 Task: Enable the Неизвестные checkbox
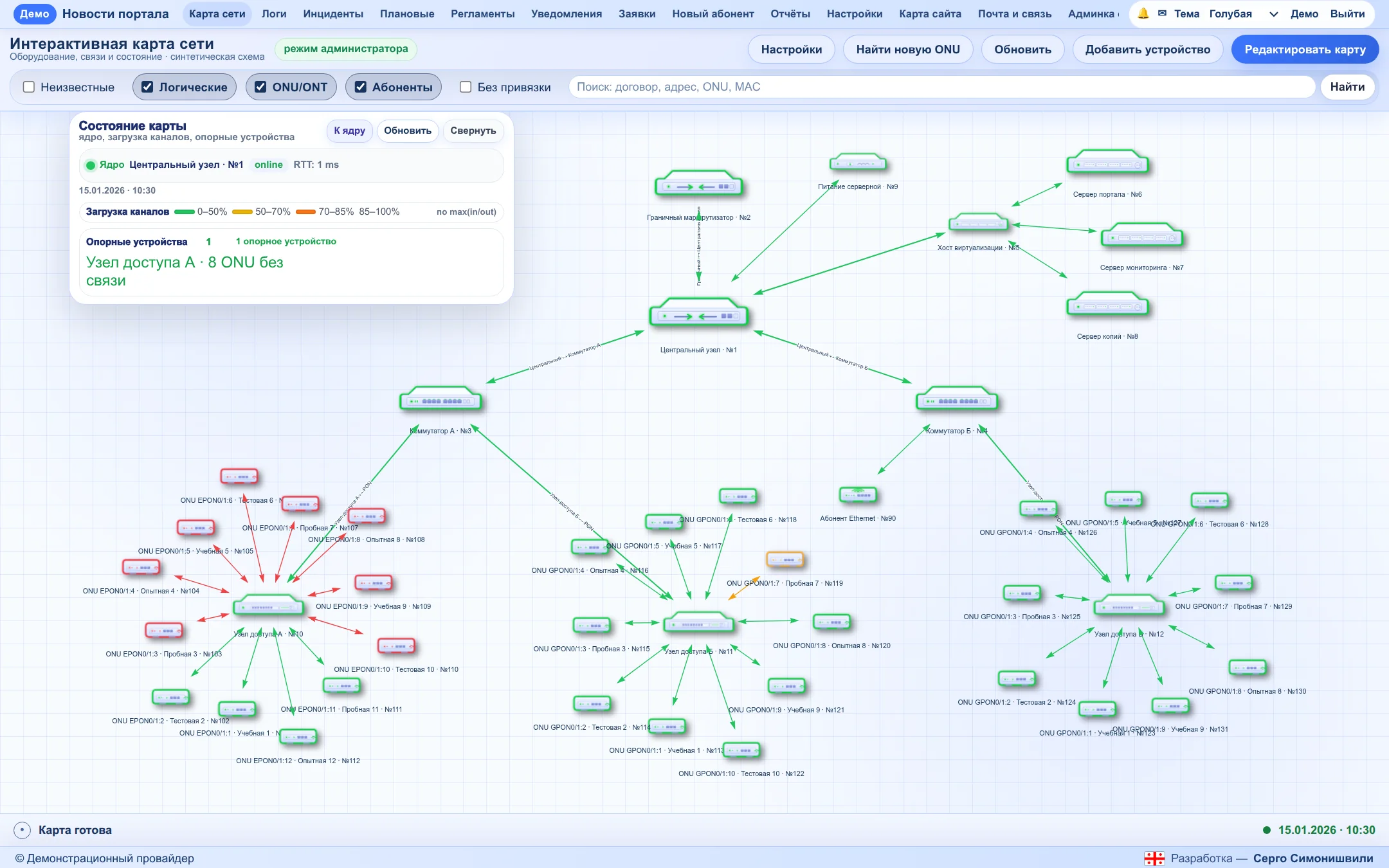coord(29,87)
